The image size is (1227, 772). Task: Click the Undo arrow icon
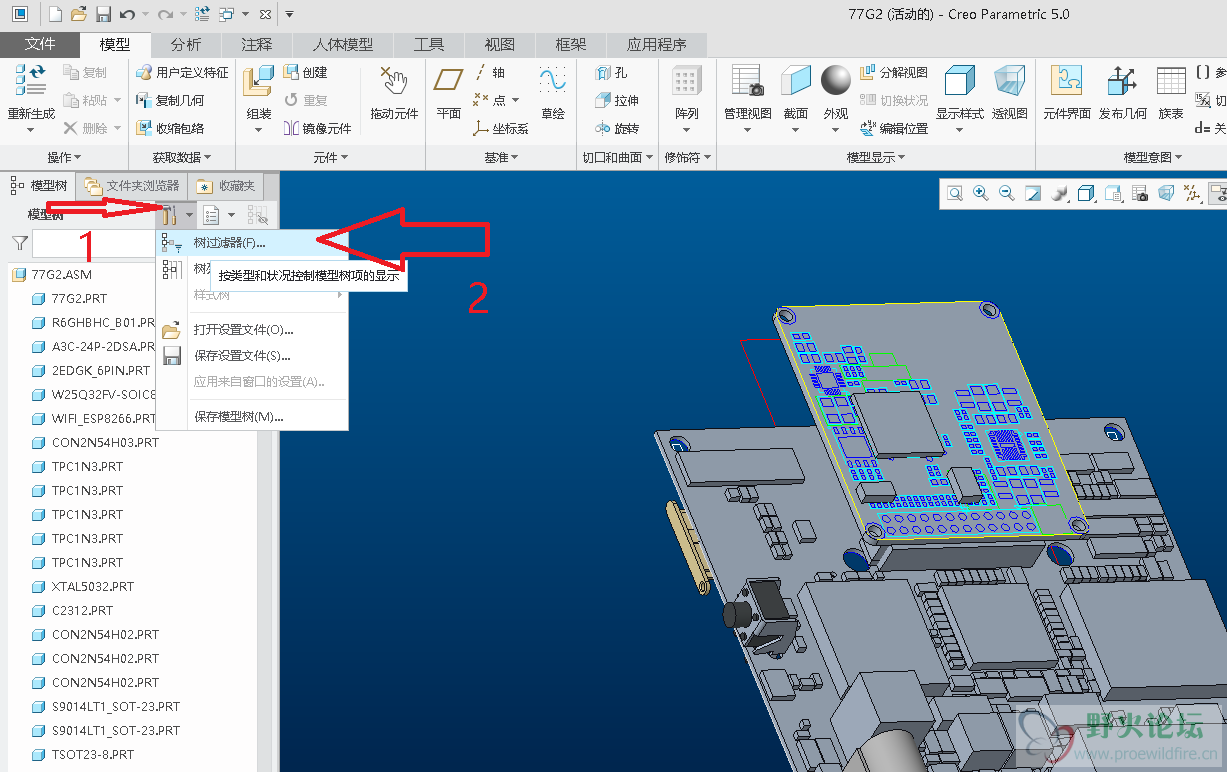click(x=126, y=14)
